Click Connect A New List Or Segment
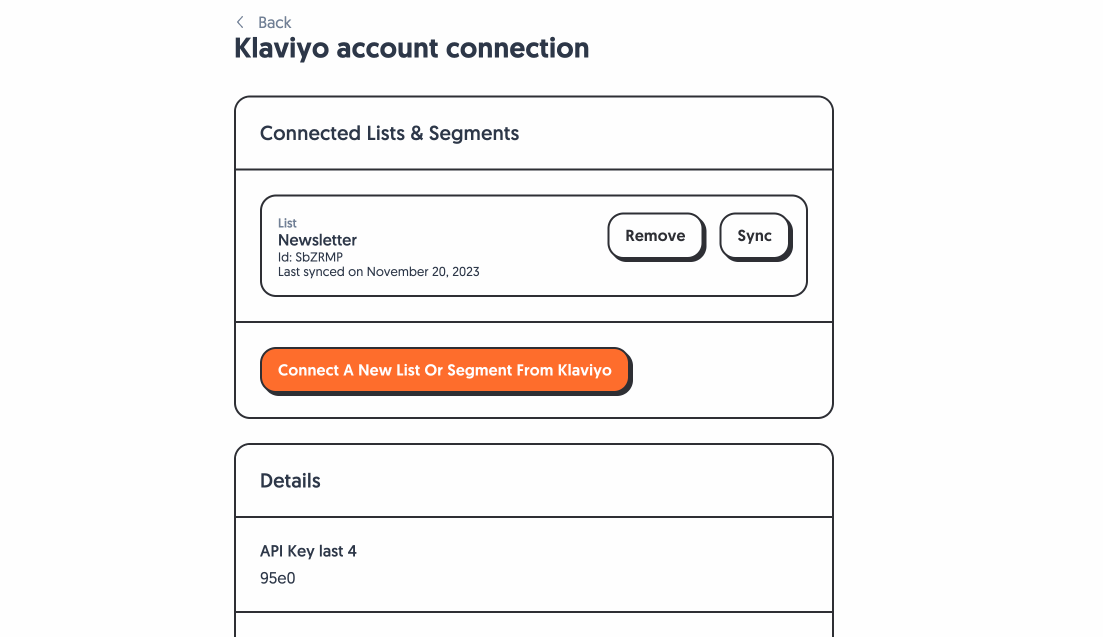Image resolution: width=1103 pixels, height=637 pixels. 445,370
